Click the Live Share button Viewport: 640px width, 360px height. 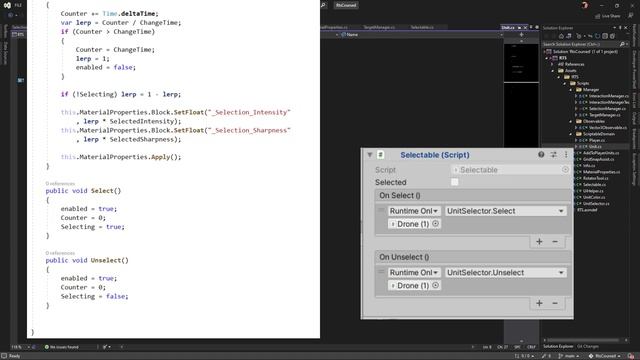tap(608, 16)
